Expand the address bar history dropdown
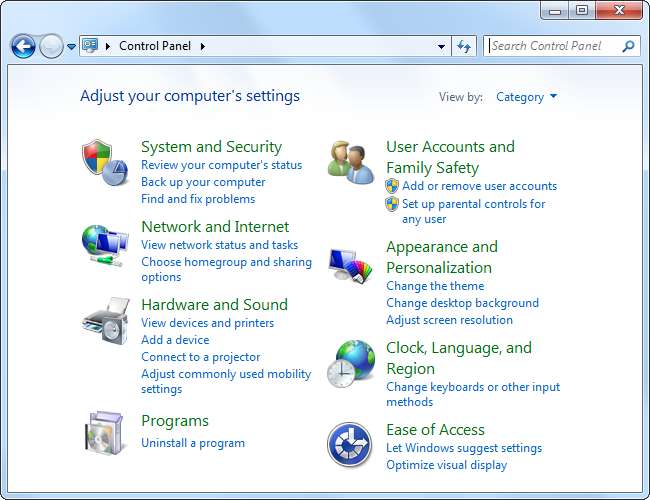Image resolution: width=650 pixels, height=500 pixels. [x=441, y=46]
